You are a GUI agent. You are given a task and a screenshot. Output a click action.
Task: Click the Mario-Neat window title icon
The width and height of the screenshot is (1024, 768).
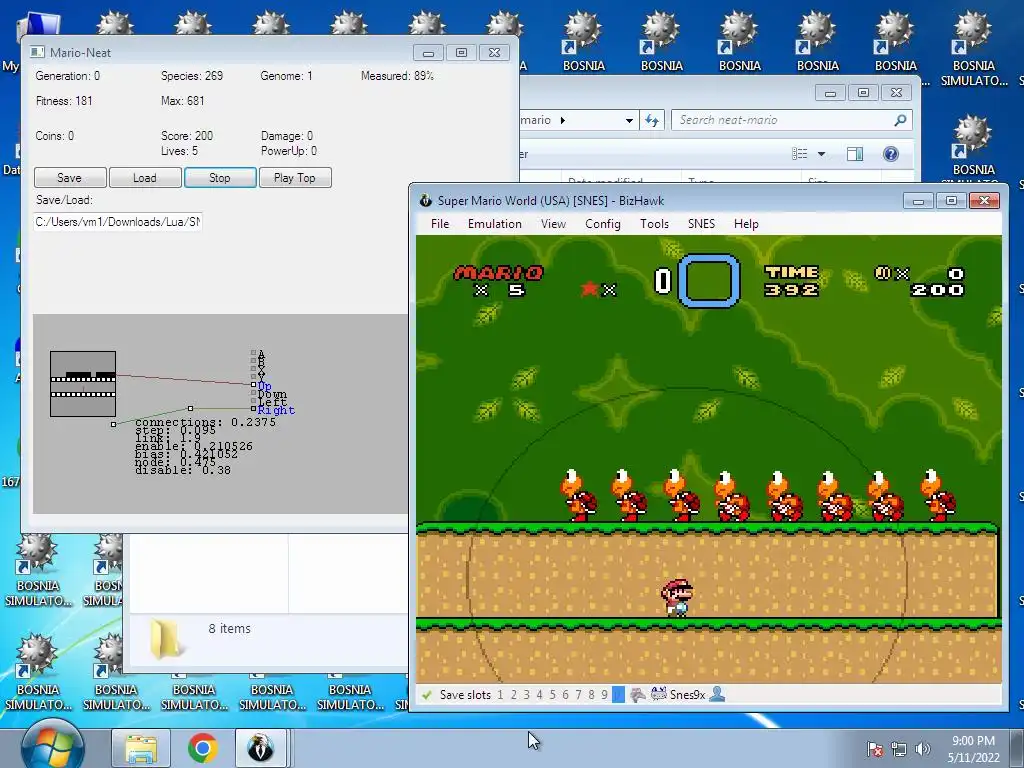coord(38,52)
